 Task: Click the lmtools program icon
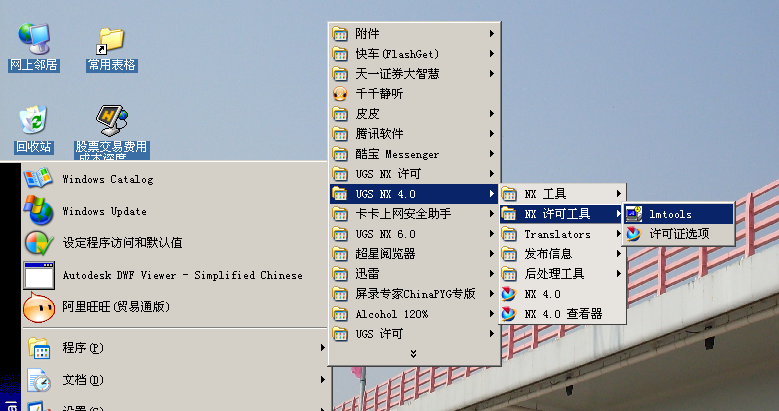pyautogui.click(x=633, y=214)
